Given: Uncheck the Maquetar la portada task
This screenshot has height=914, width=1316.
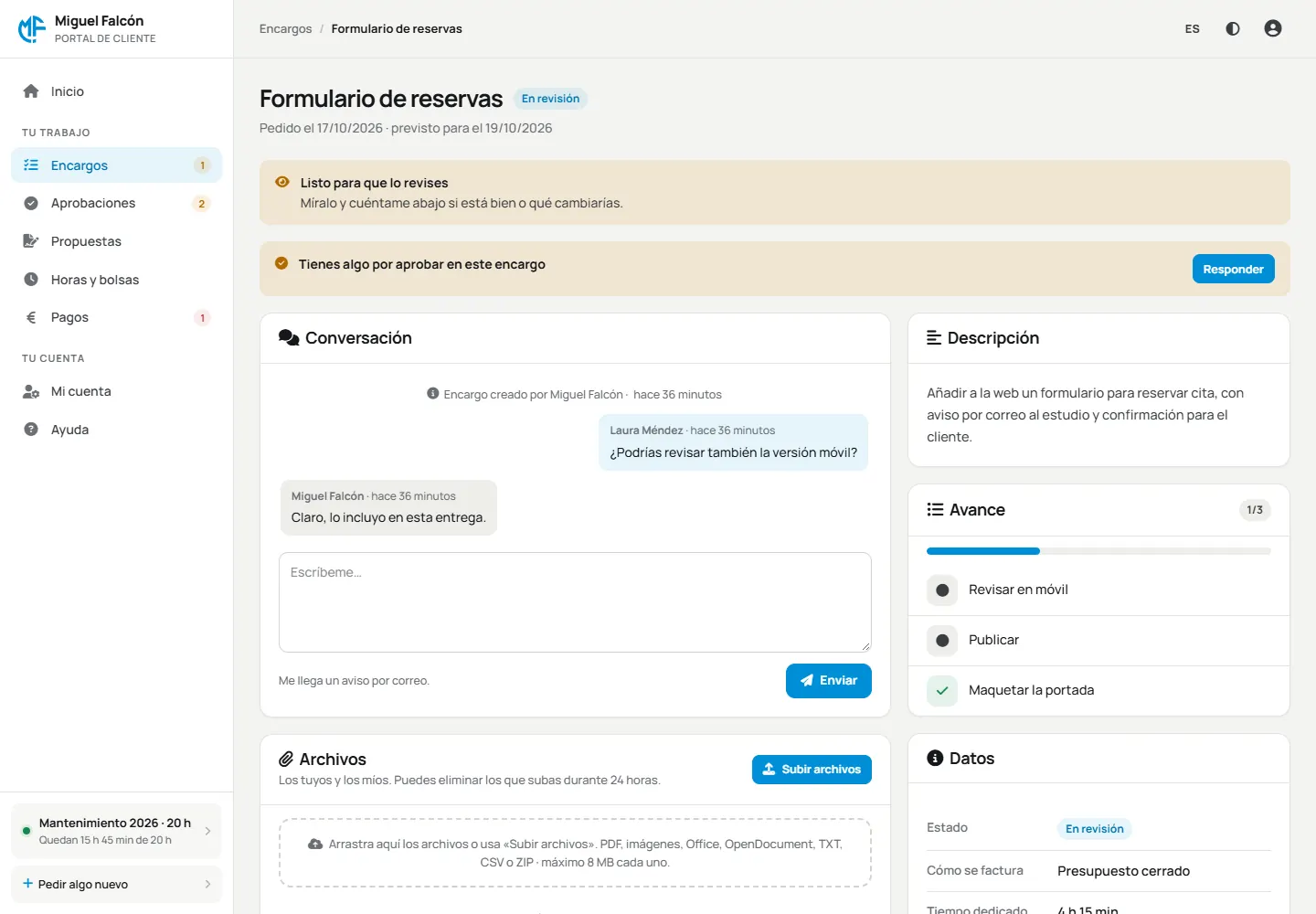Looking at the screenshot, I should [x=942, y=691].
